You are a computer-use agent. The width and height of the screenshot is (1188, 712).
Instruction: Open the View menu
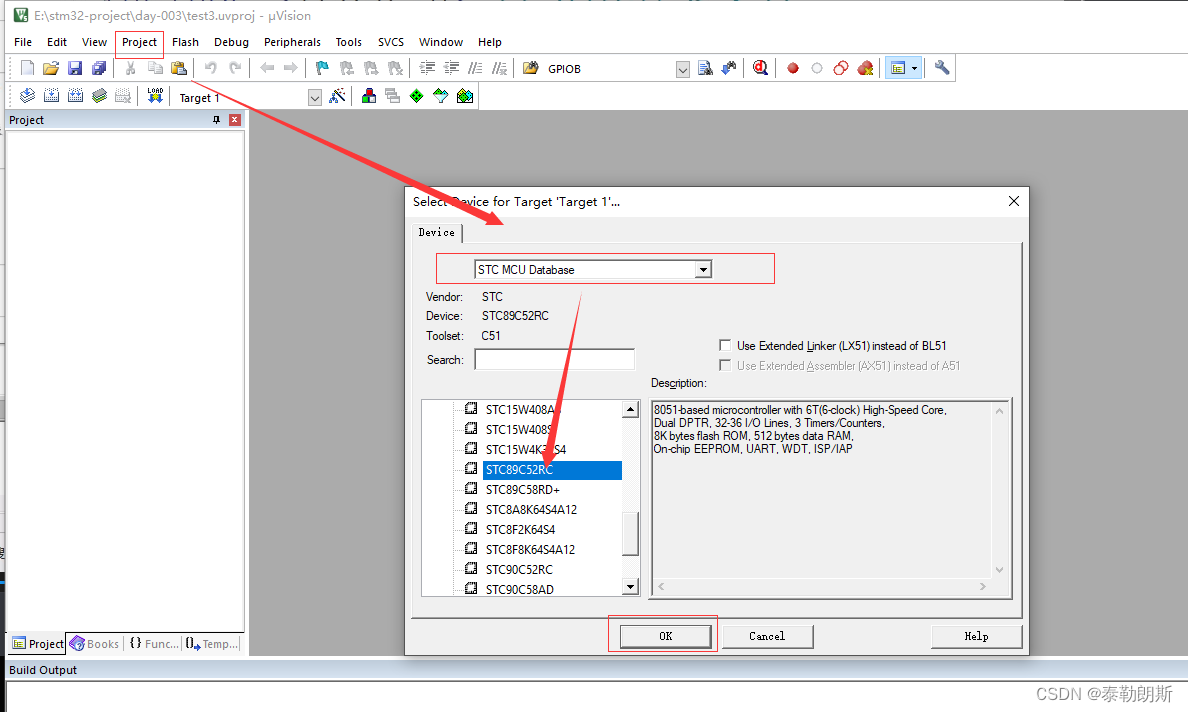tap(94, 42)
